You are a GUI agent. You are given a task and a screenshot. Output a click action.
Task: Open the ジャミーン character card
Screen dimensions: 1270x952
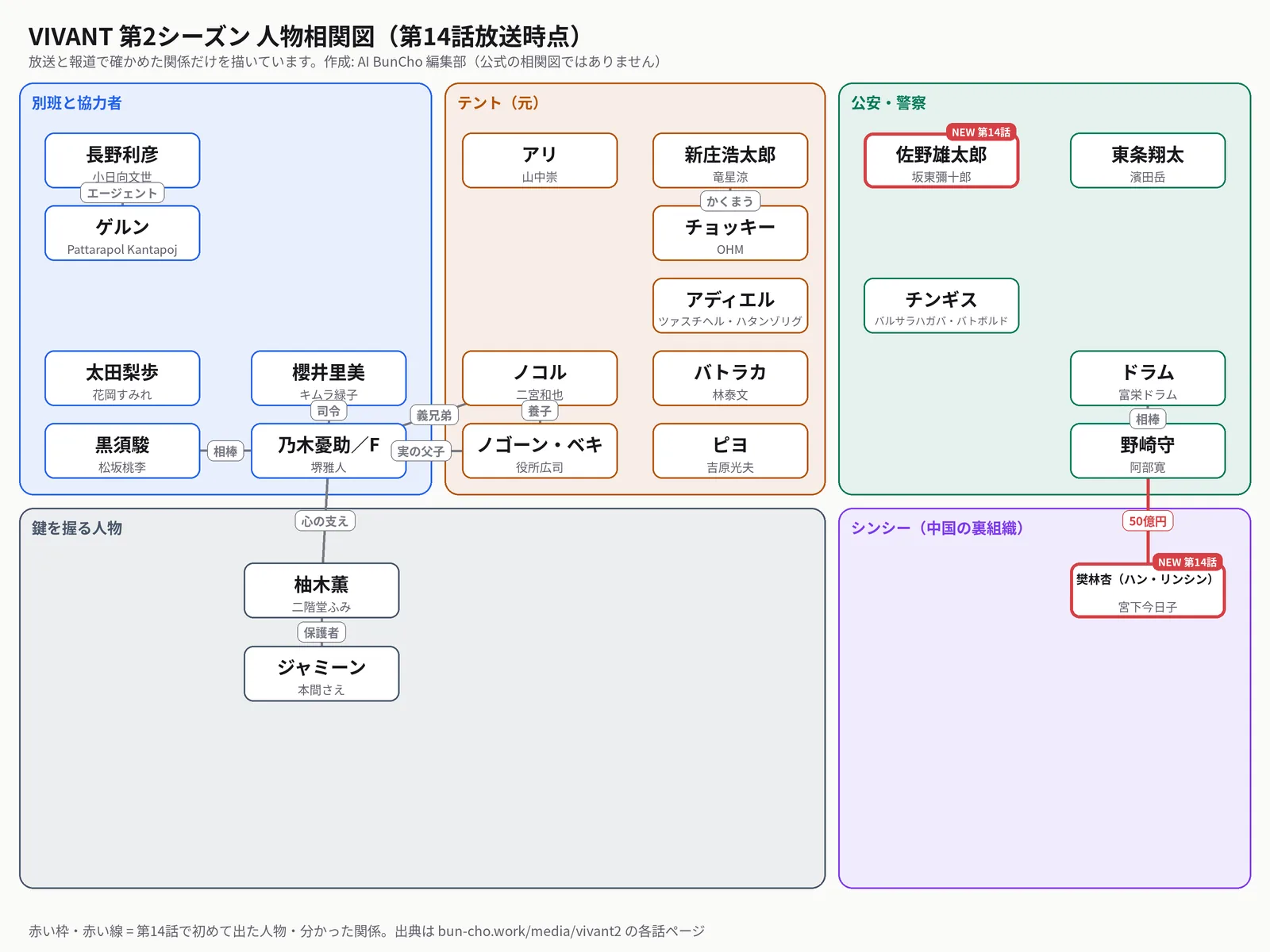[321, 674]
